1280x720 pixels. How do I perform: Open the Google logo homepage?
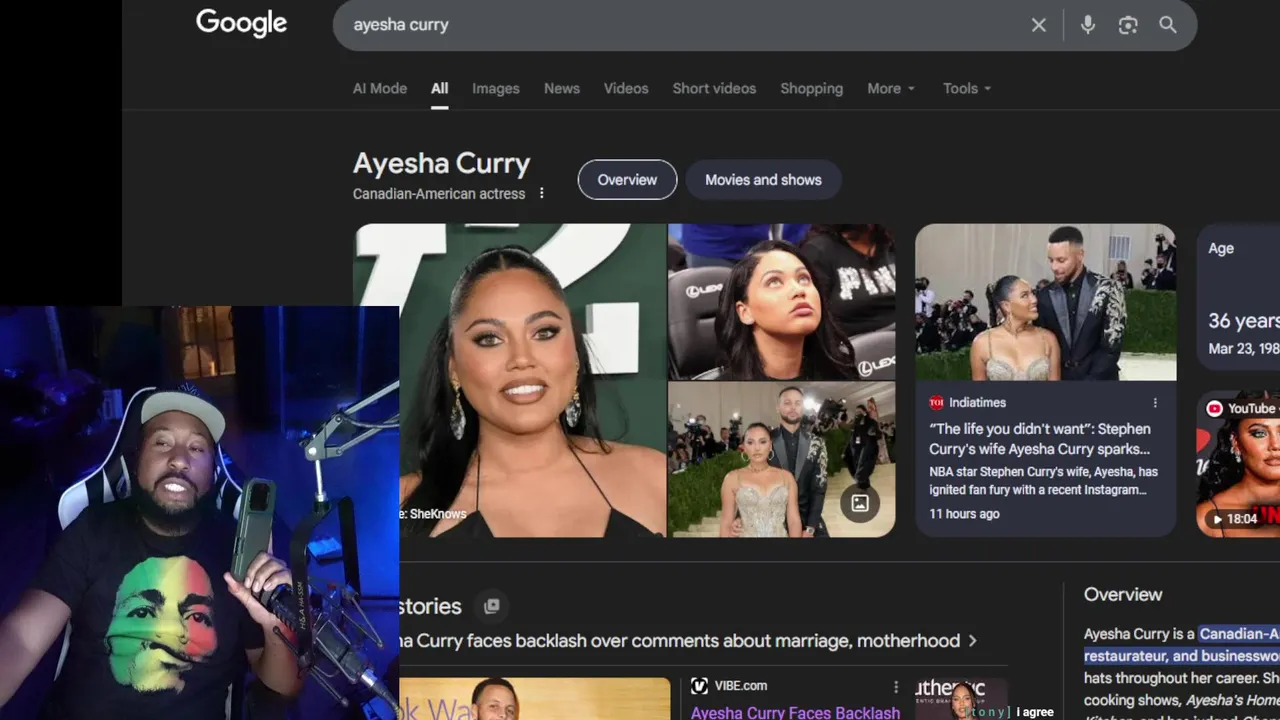[241, 24]
